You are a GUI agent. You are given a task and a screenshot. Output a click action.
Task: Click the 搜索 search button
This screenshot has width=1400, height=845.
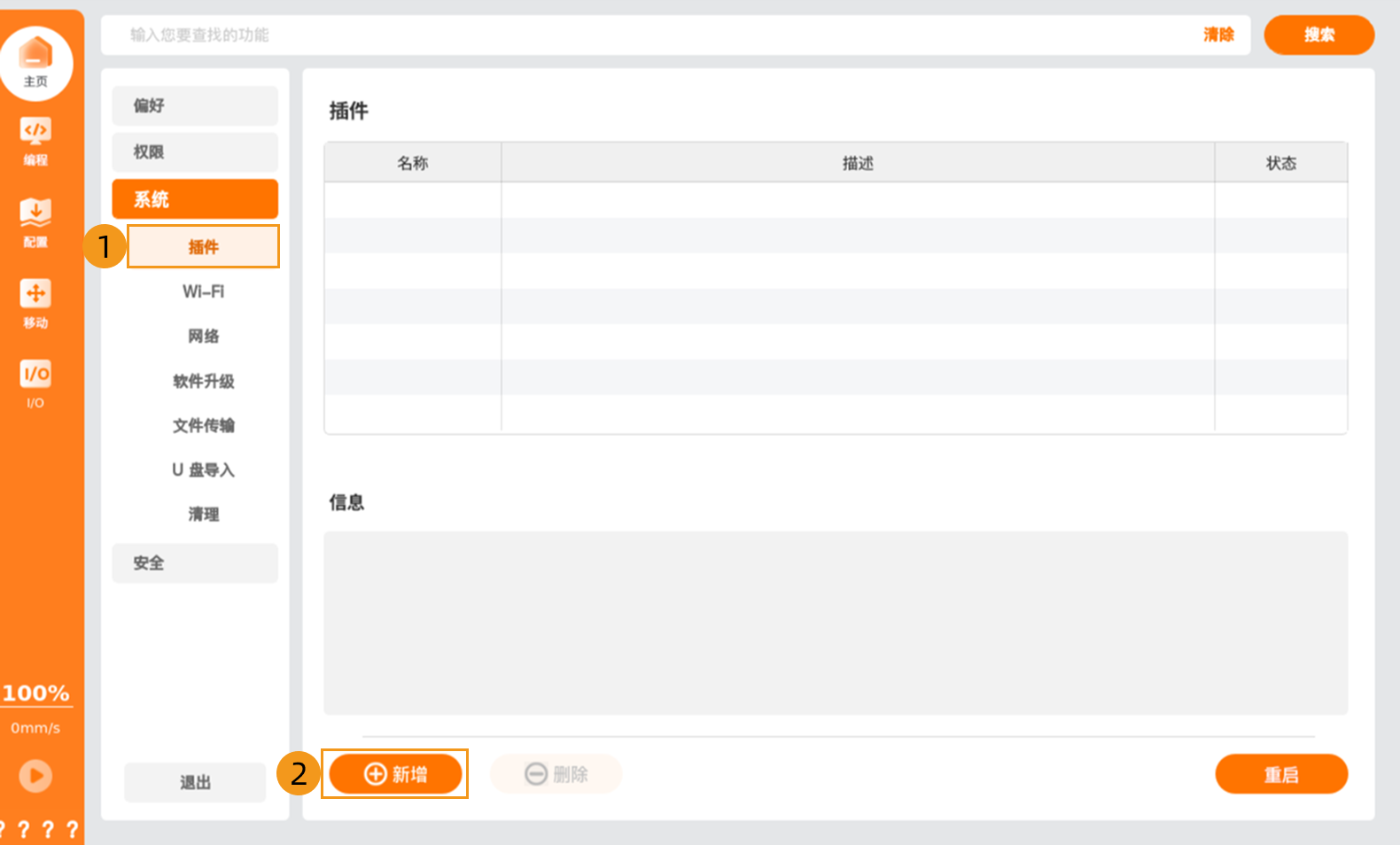[x=1318, y=35]
